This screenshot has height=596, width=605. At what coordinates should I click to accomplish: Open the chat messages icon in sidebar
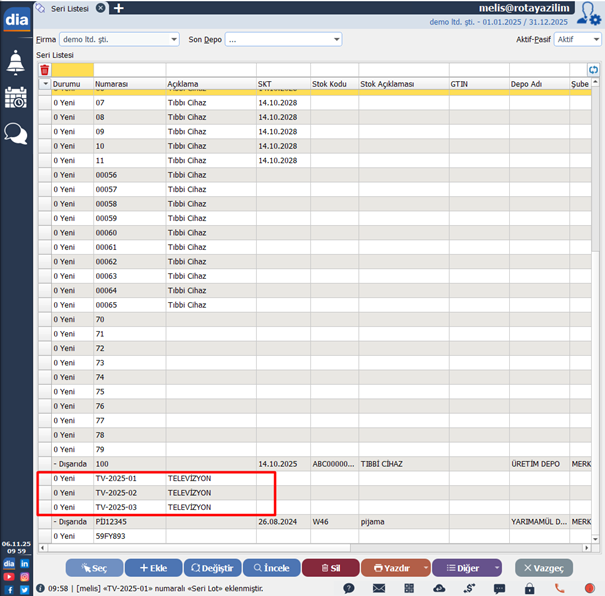[16, 133]
